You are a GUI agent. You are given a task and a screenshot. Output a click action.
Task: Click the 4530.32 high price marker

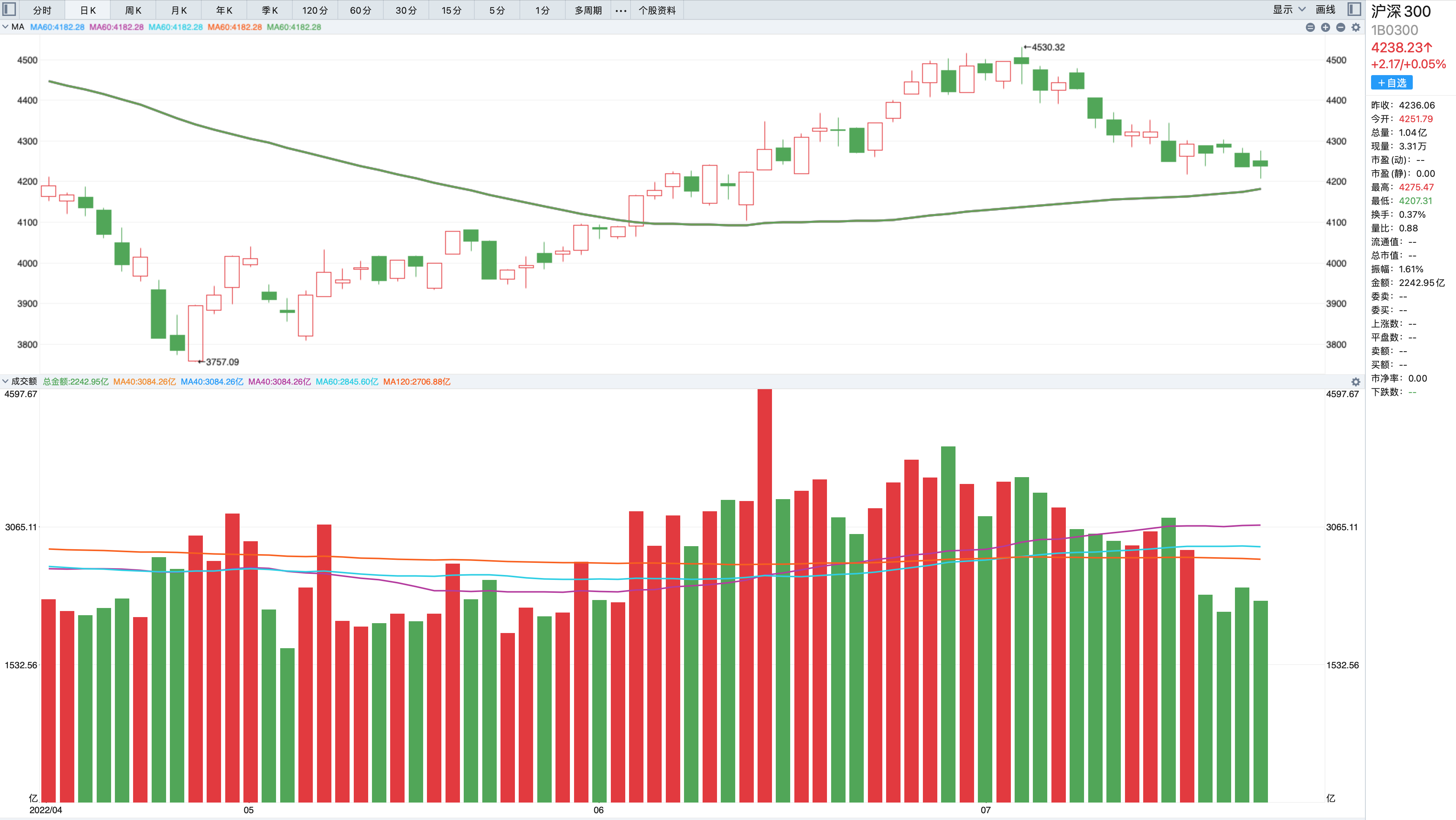tap(1047, 47)
